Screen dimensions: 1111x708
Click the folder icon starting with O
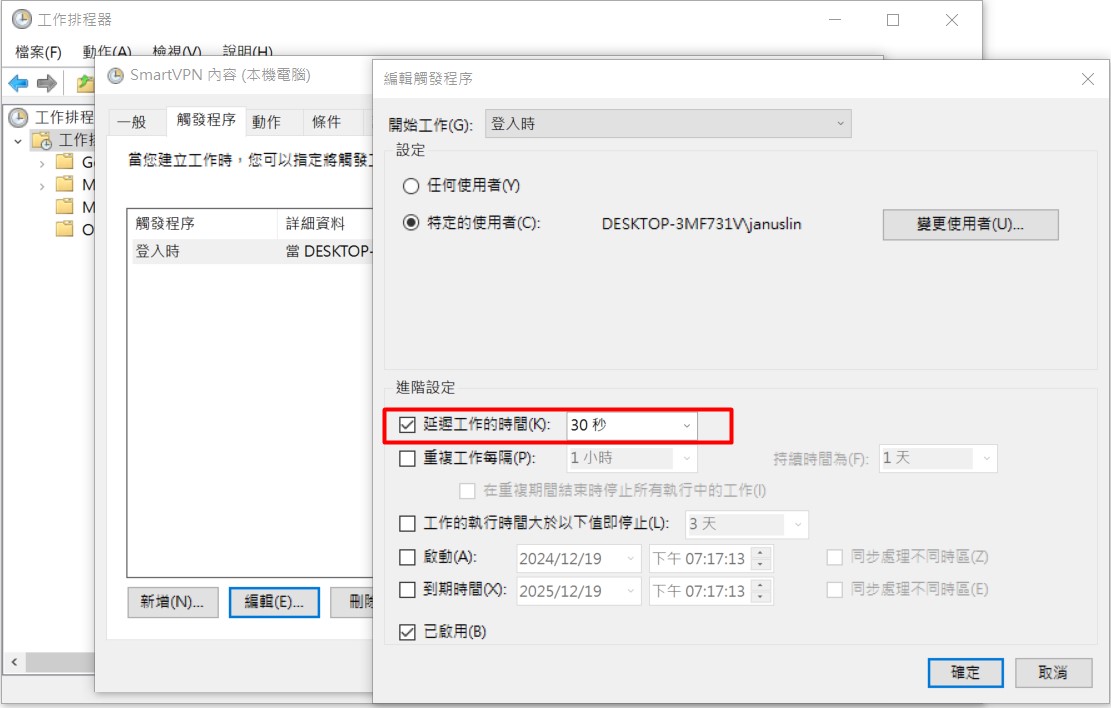(65, 228)
